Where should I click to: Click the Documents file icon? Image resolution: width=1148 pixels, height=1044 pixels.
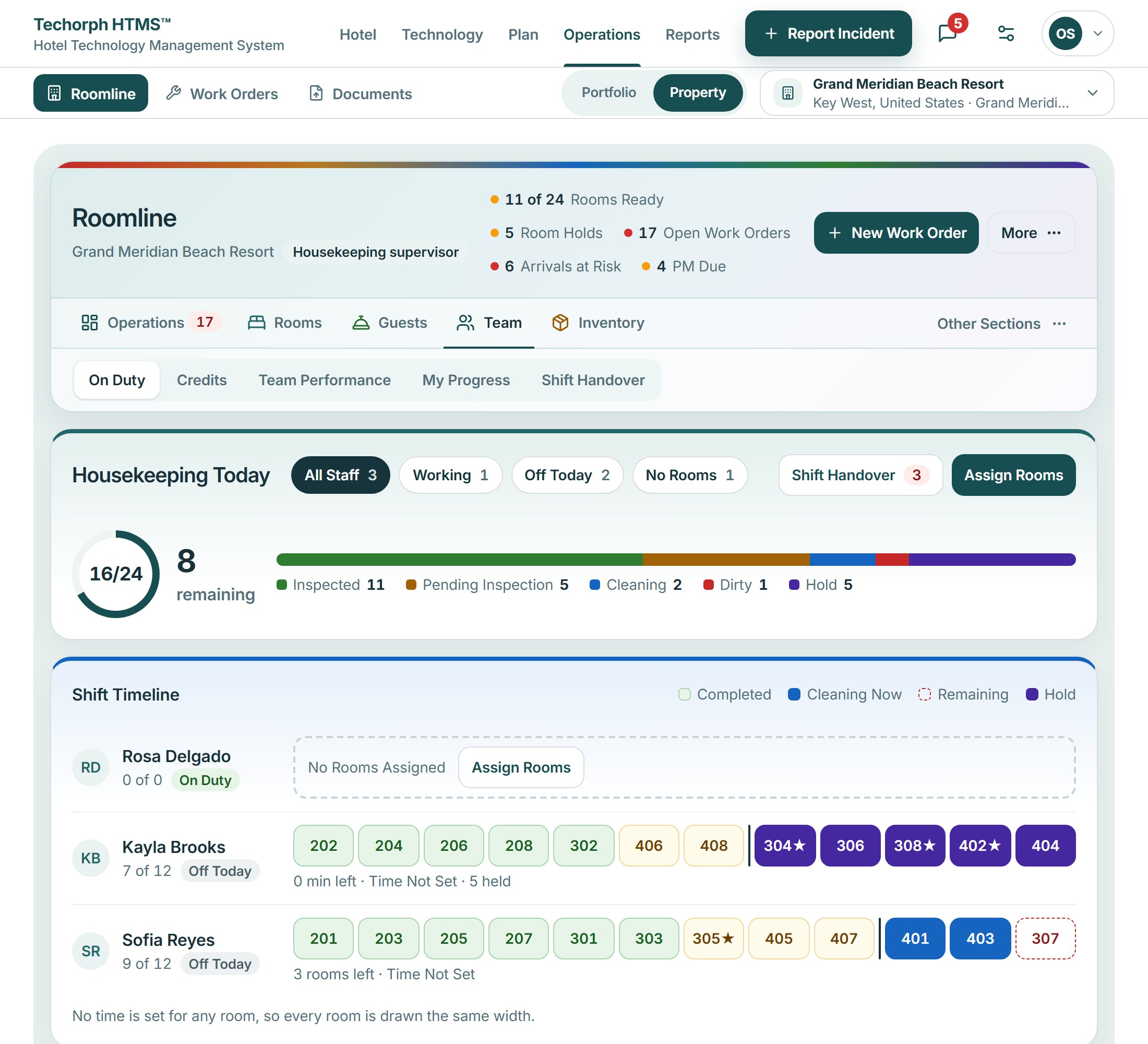point(316,93)
